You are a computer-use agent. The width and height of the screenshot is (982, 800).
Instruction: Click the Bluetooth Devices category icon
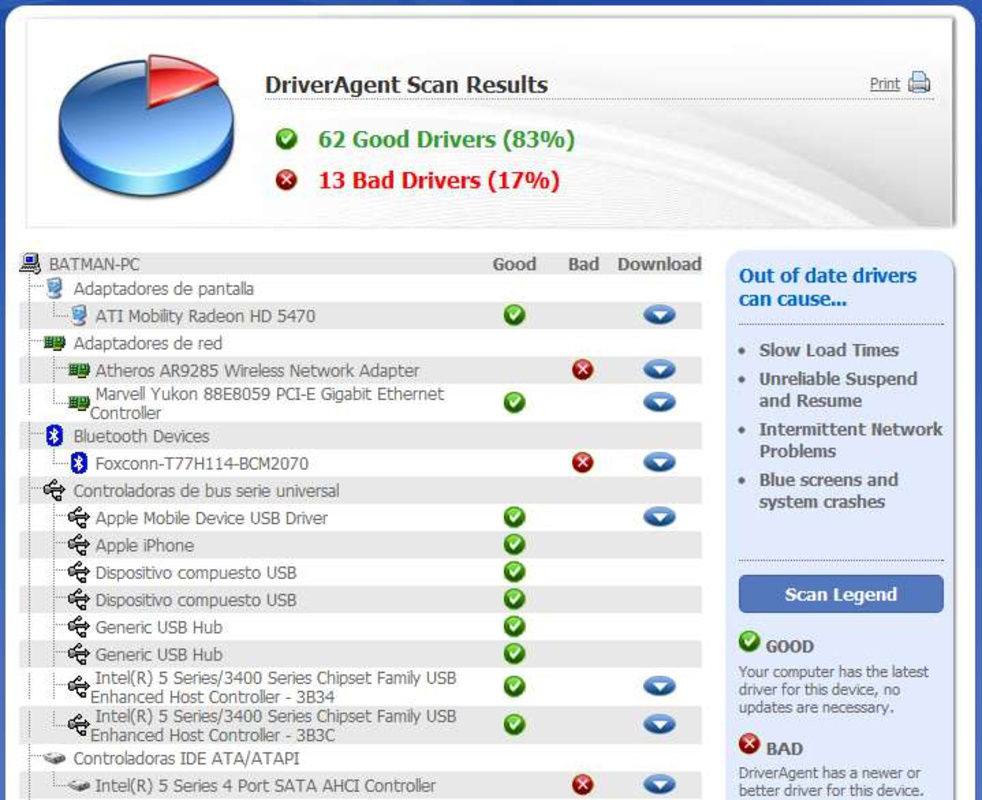pos(54,435)
